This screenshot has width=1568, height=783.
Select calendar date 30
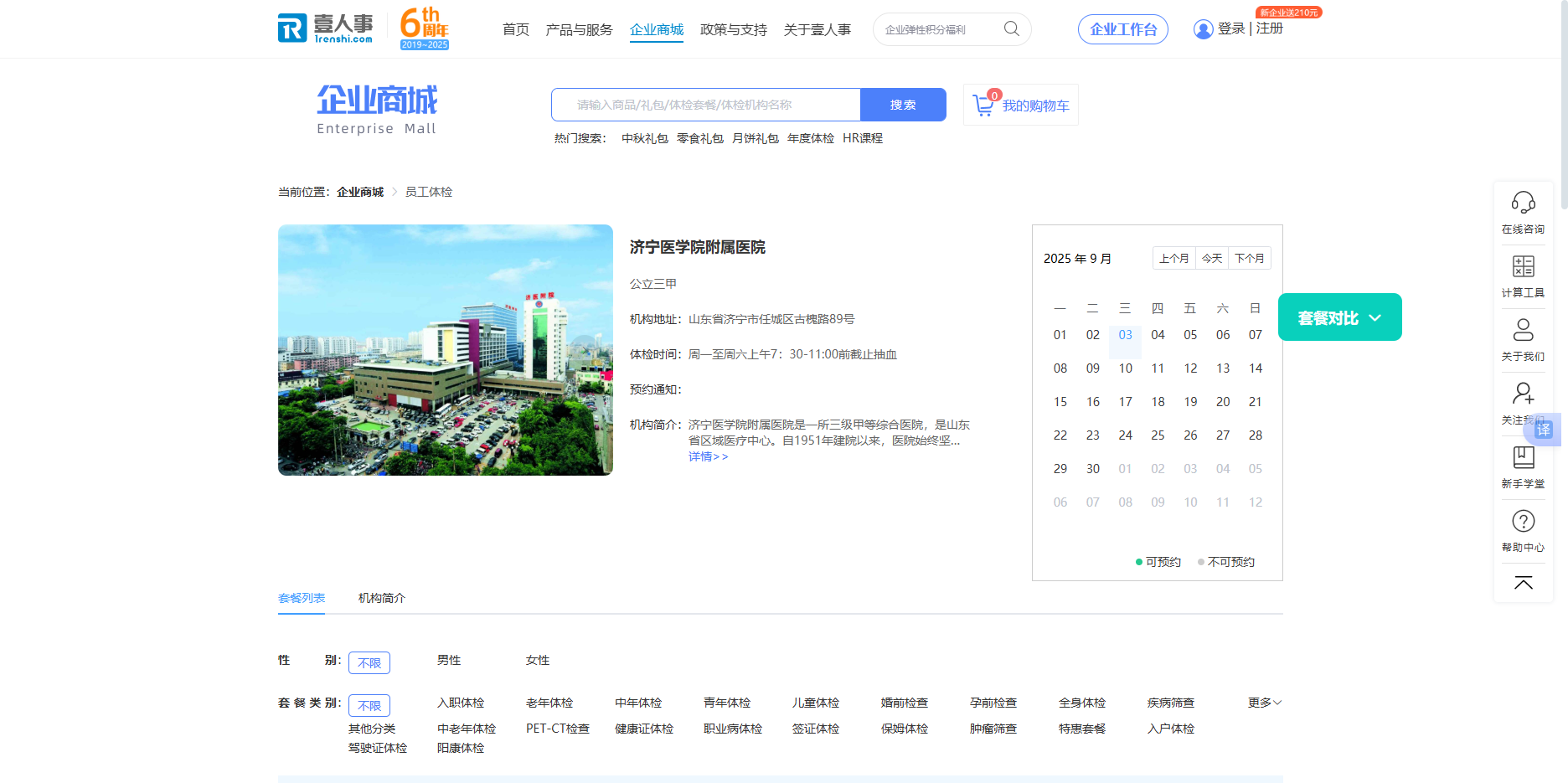[x=1093, y=469]
